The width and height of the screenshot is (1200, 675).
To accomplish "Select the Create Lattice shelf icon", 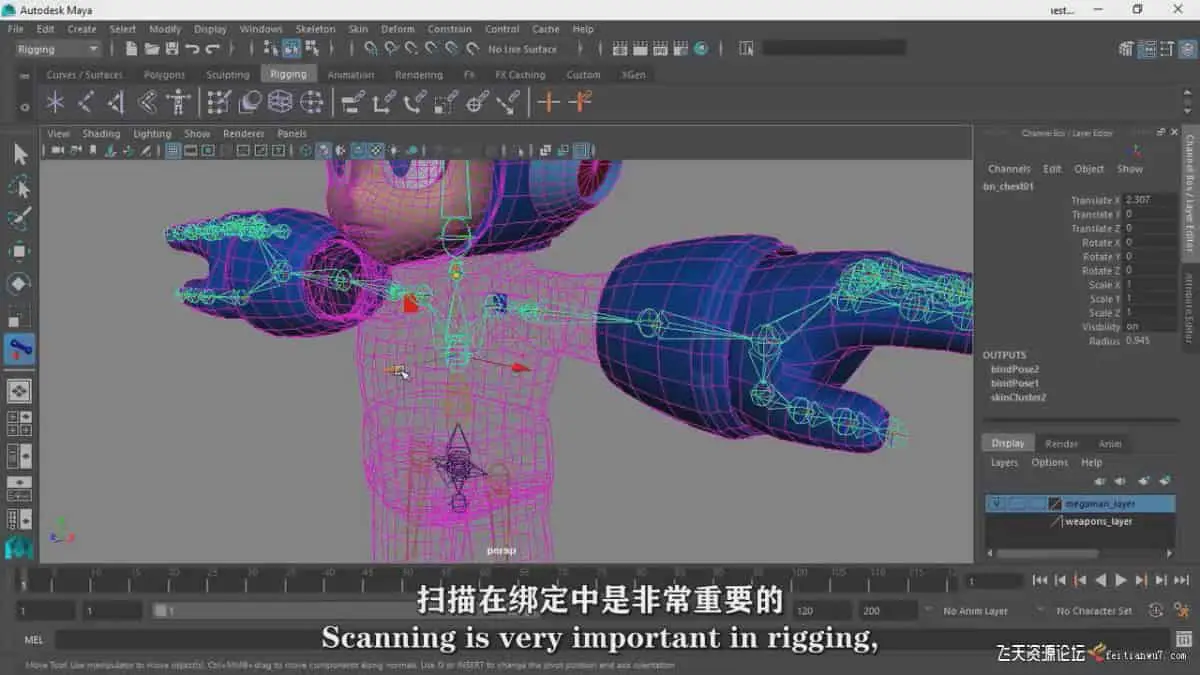I will (x=280, y=101).
